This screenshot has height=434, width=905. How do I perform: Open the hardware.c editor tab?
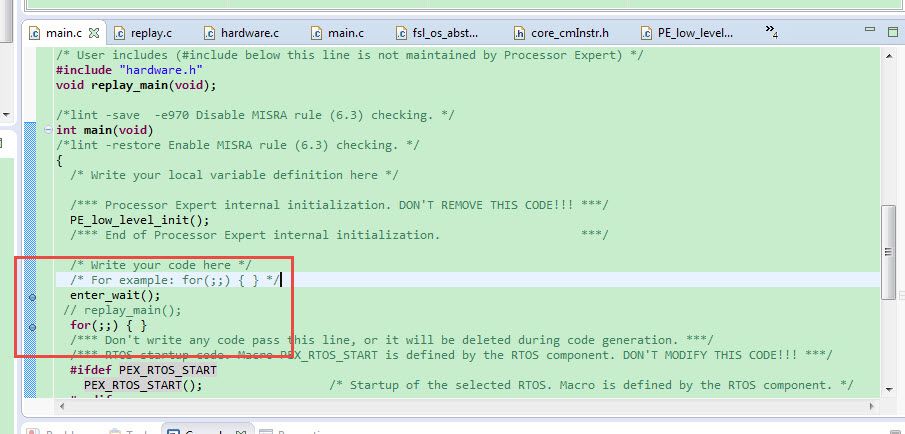[242, 33]
